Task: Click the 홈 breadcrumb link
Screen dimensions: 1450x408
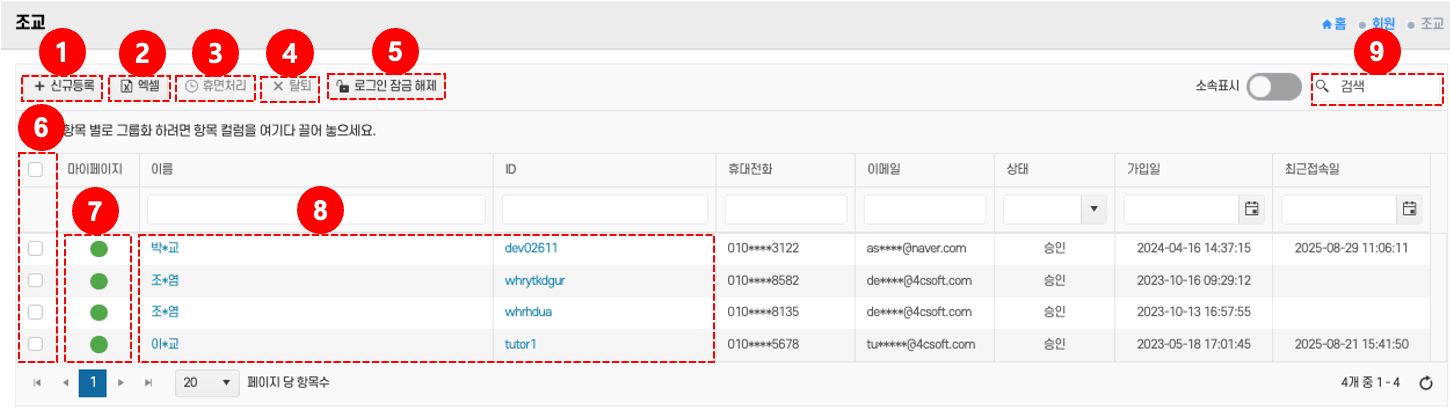Action: (1333, 23)
